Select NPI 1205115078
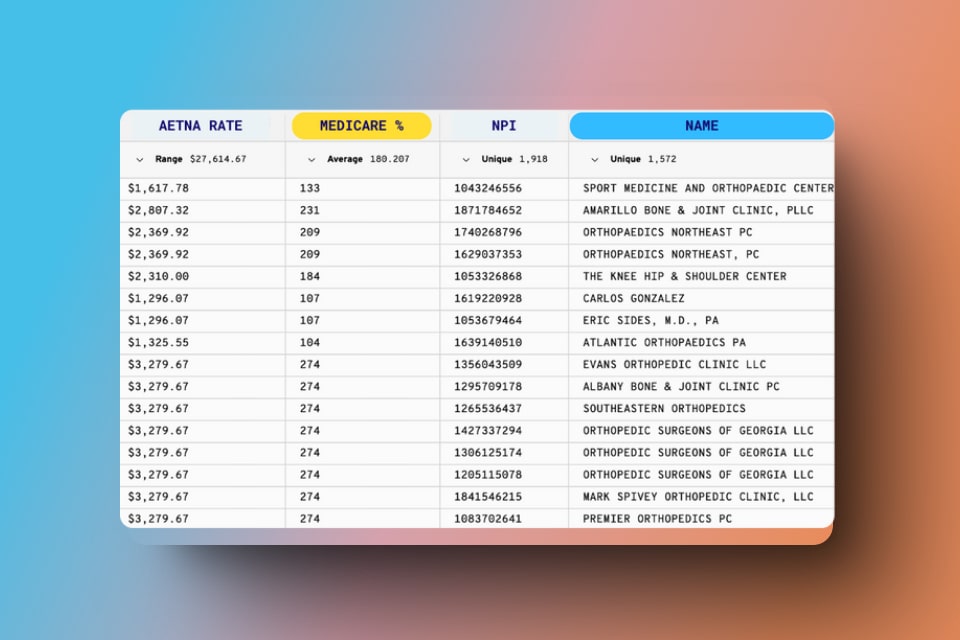The image size is (960, 640). (488, 475)
